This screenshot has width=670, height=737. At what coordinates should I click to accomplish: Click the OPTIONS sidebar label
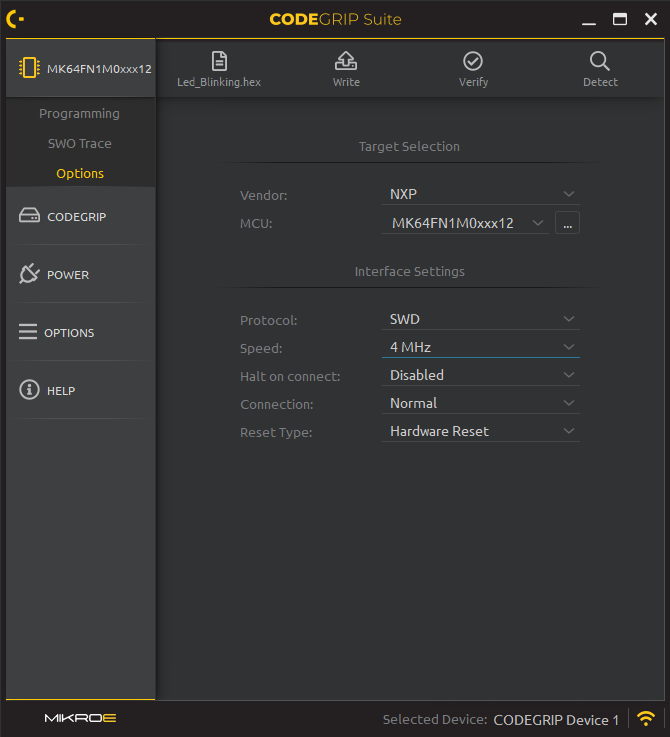coord(69,333)
